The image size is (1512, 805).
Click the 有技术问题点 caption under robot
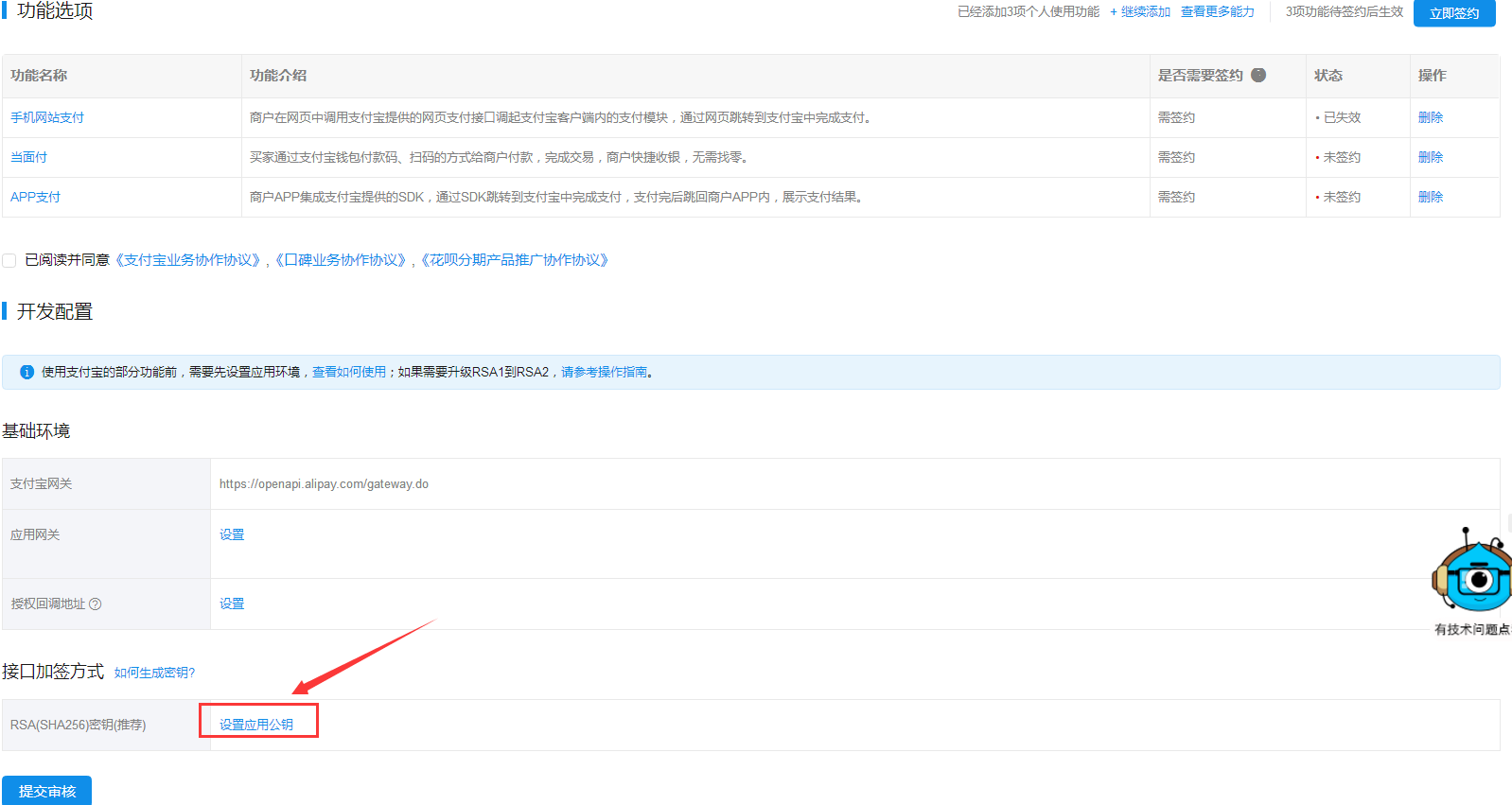click(x=1472, y=629)
